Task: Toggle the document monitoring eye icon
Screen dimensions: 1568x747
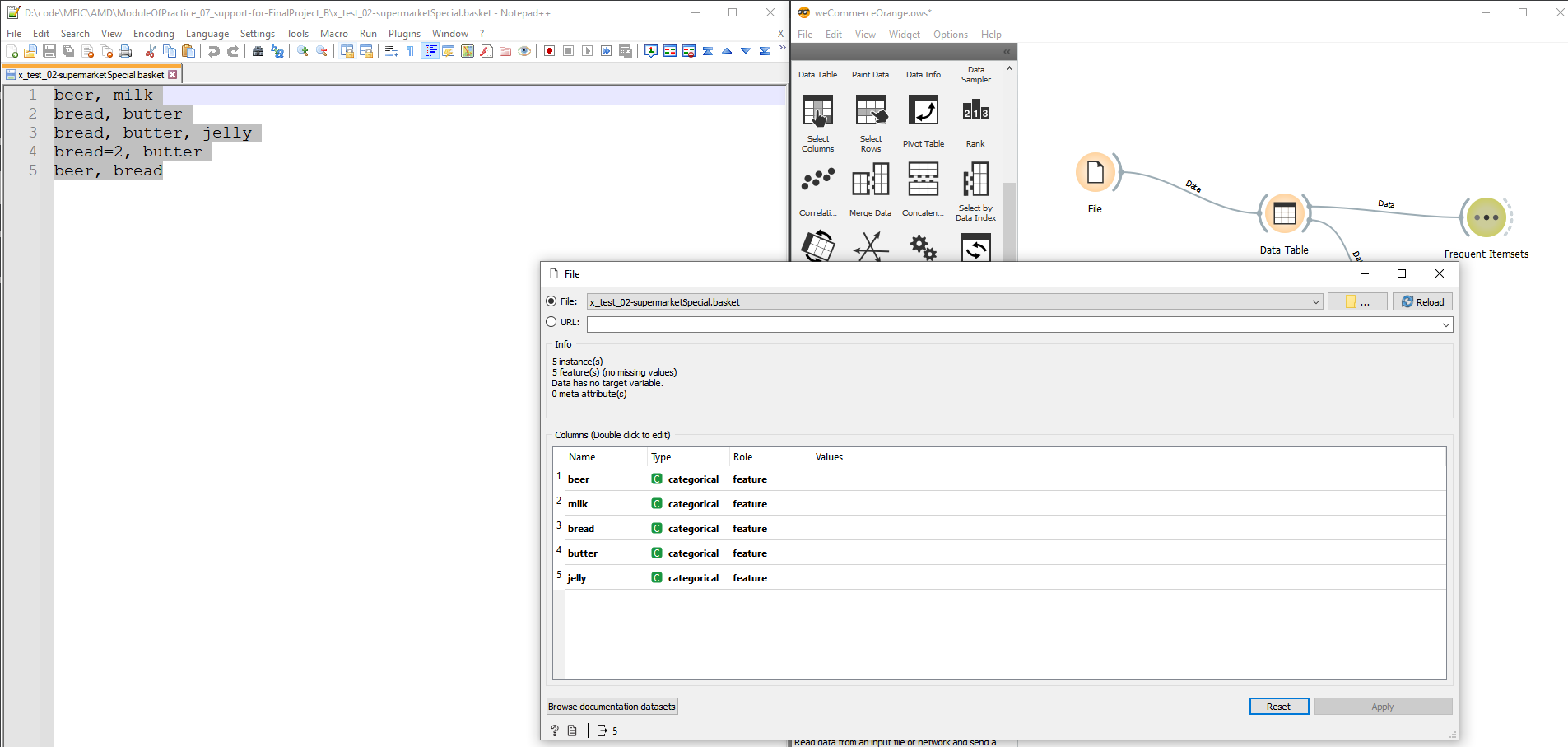Action: click(x=524, y=51)
